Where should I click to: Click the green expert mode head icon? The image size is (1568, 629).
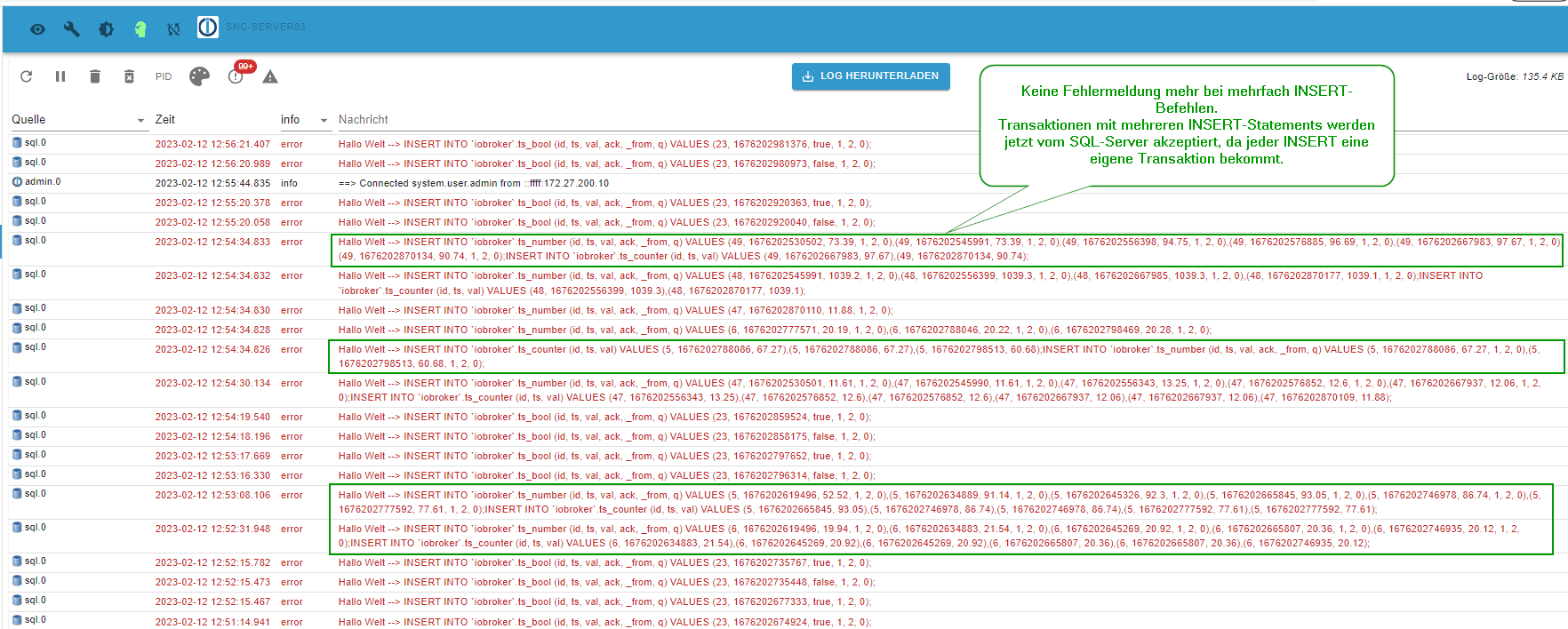point(140,29)
